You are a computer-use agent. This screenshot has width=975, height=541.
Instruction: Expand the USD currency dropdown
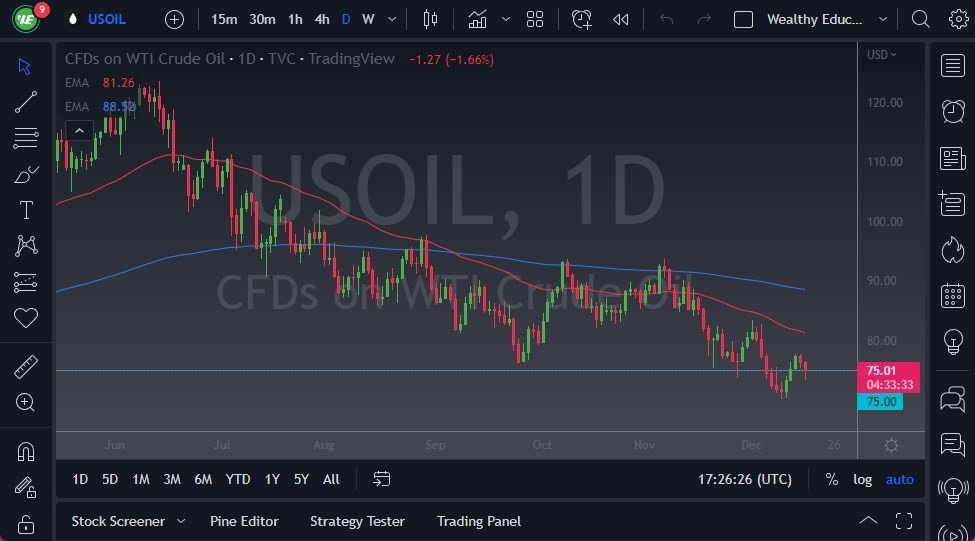(x=882, y=55)
